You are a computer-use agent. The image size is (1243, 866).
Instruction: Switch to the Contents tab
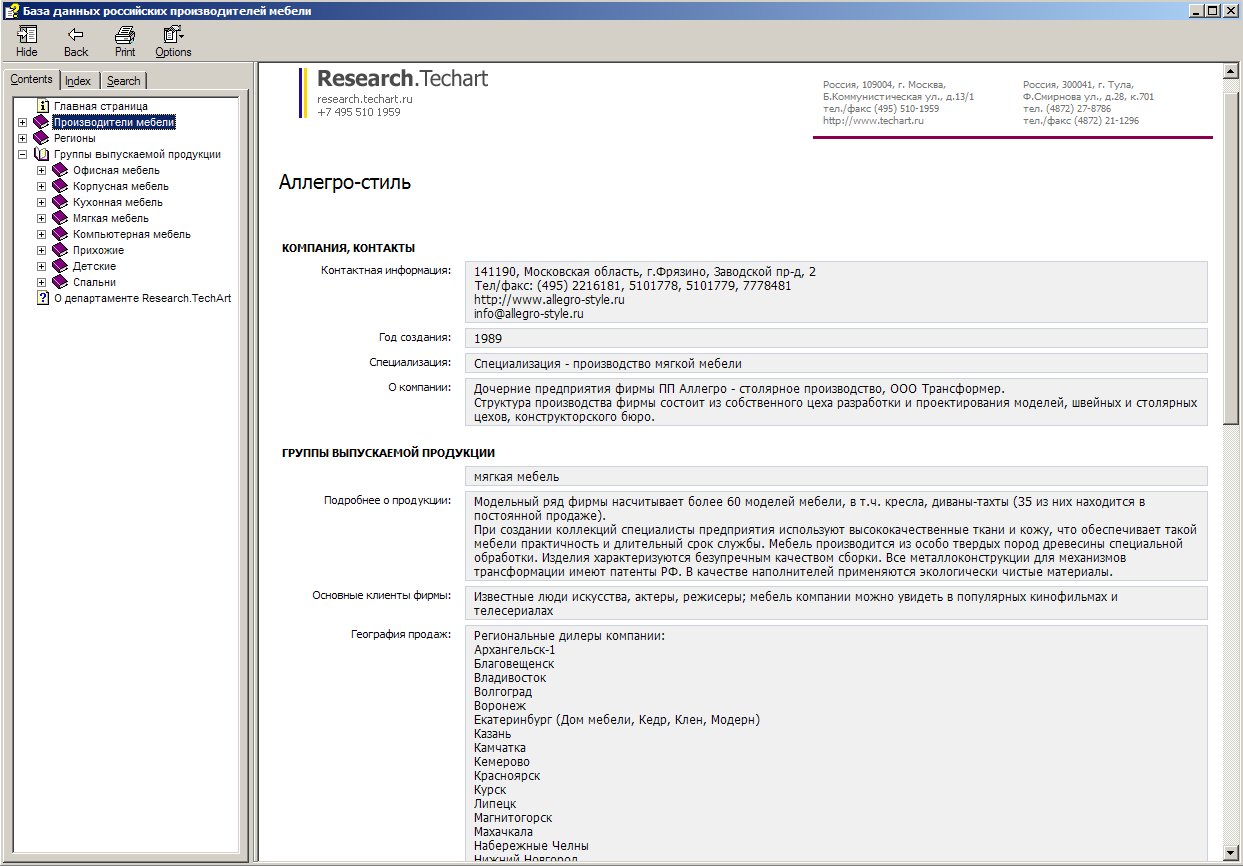point(31,79)
